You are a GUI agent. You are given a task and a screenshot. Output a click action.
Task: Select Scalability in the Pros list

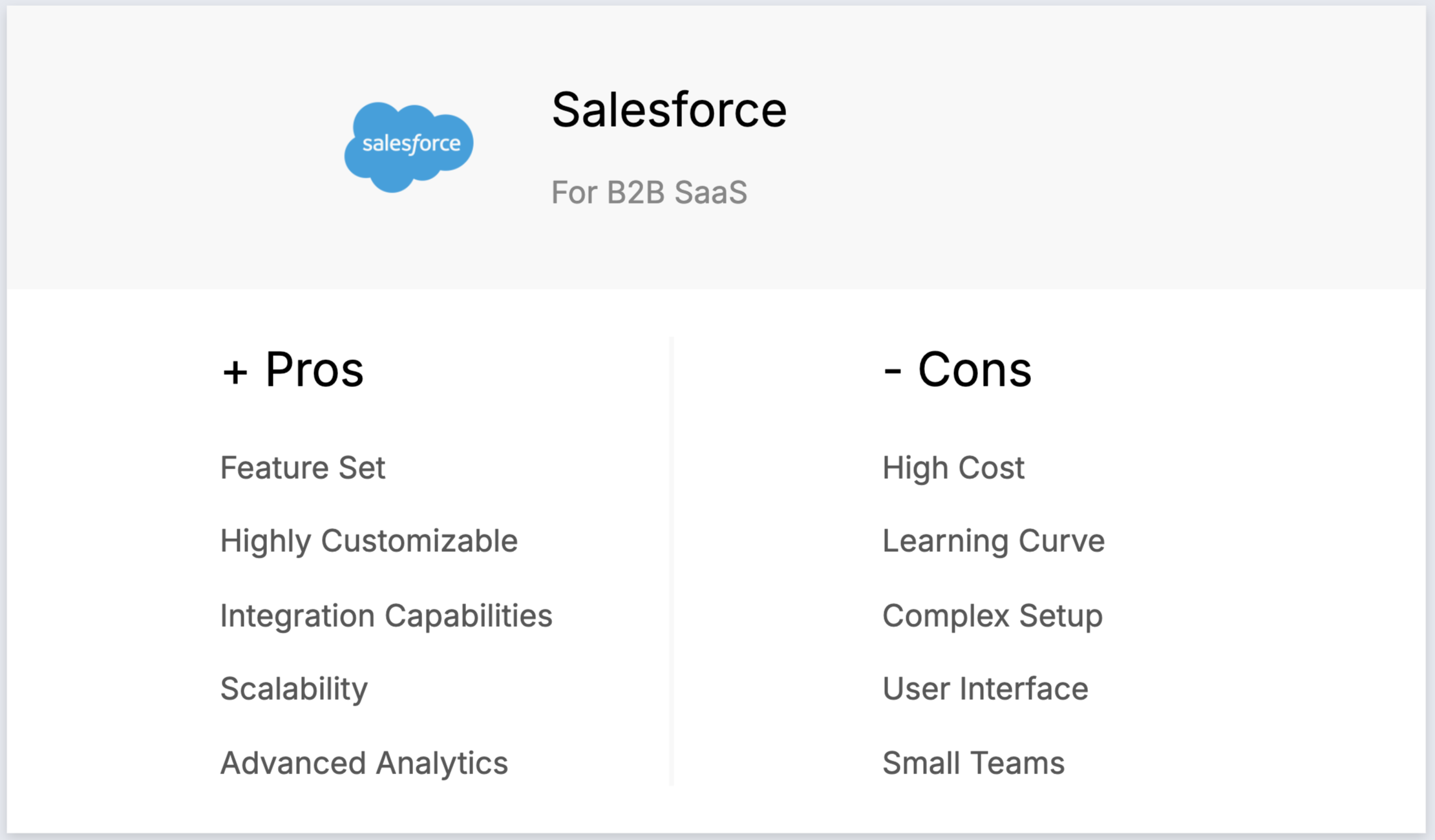293,689
